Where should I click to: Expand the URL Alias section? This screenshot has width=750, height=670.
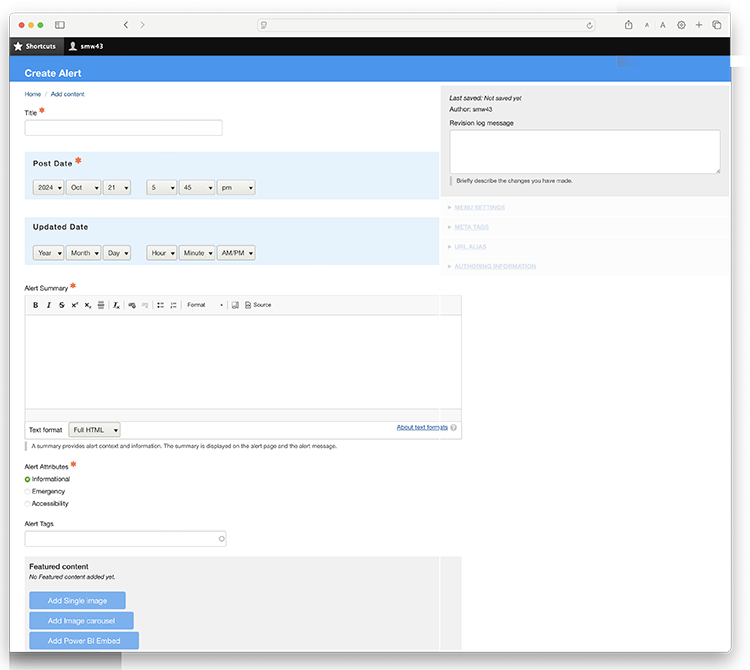[x=470, y=247]
